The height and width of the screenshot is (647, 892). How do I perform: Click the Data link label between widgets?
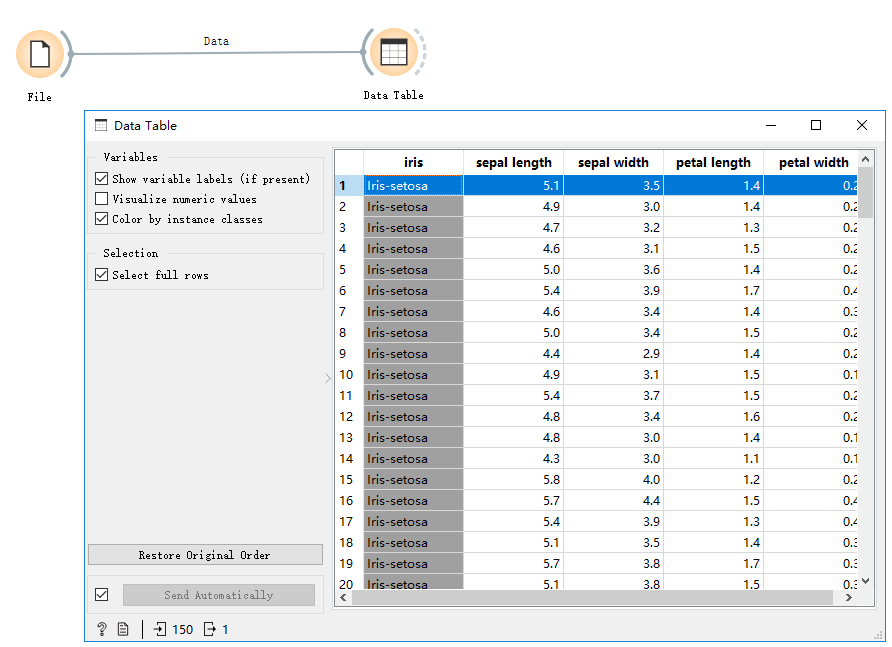point(216,41)
